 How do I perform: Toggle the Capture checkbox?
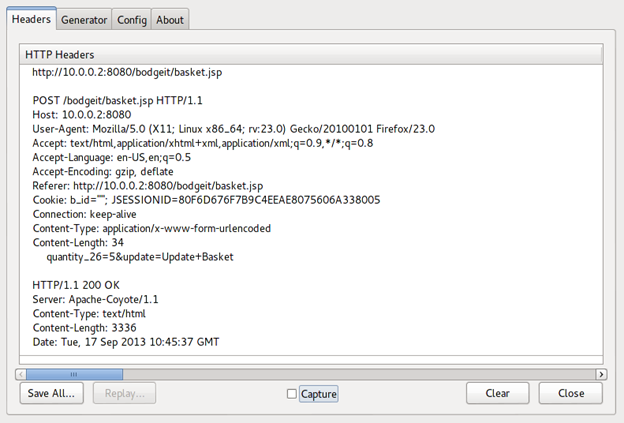coord(292,394)
